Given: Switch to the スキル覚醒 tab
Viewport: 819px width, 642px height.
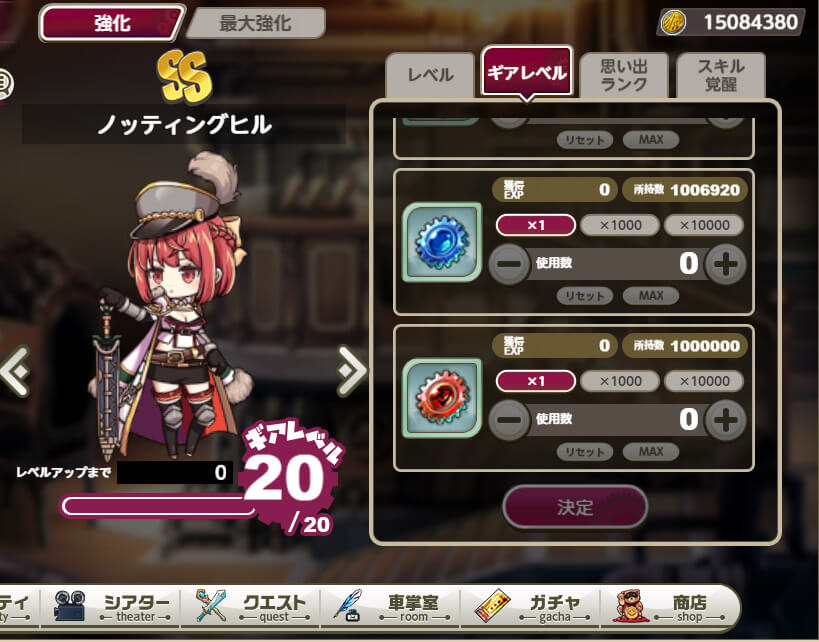Looking at the screenshot, I should click(721, 75).
